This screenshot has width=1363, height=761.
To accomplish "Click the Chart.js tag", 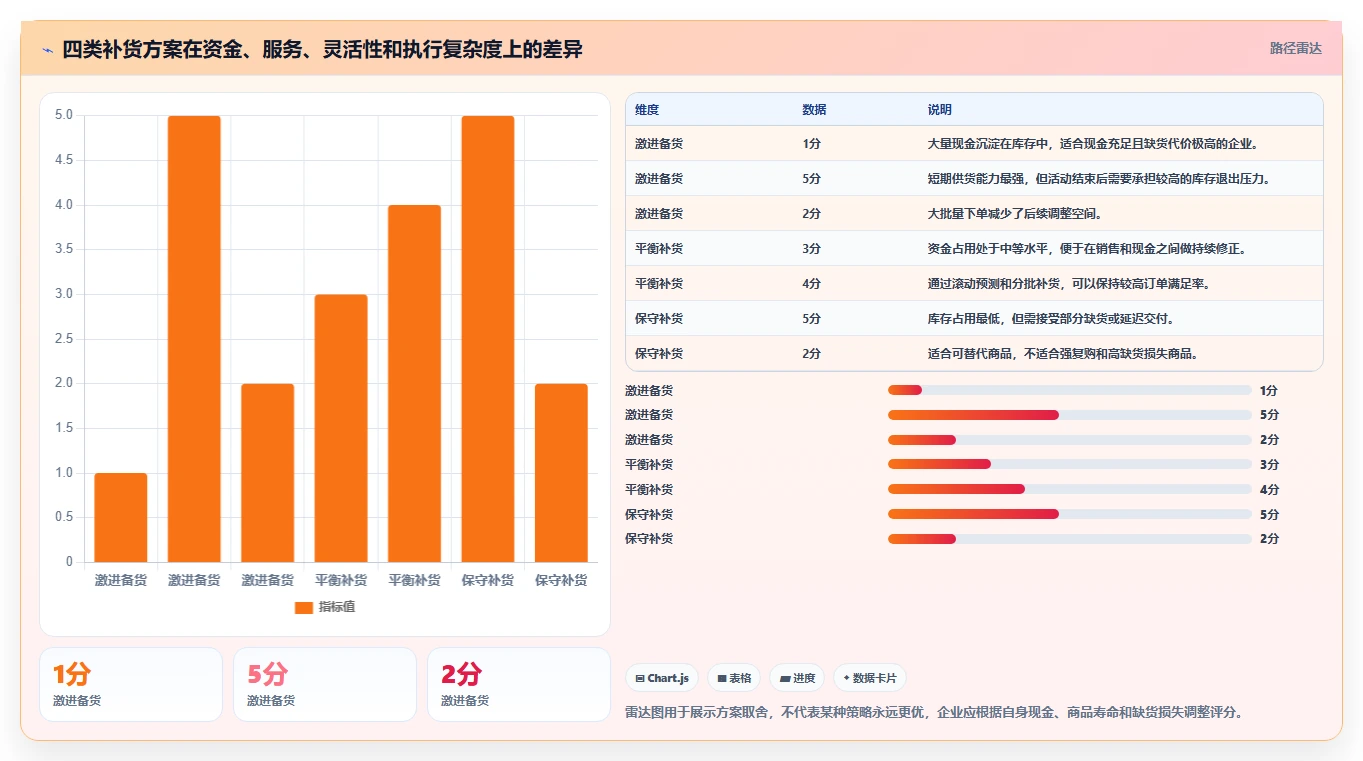I will coord(662,678).
